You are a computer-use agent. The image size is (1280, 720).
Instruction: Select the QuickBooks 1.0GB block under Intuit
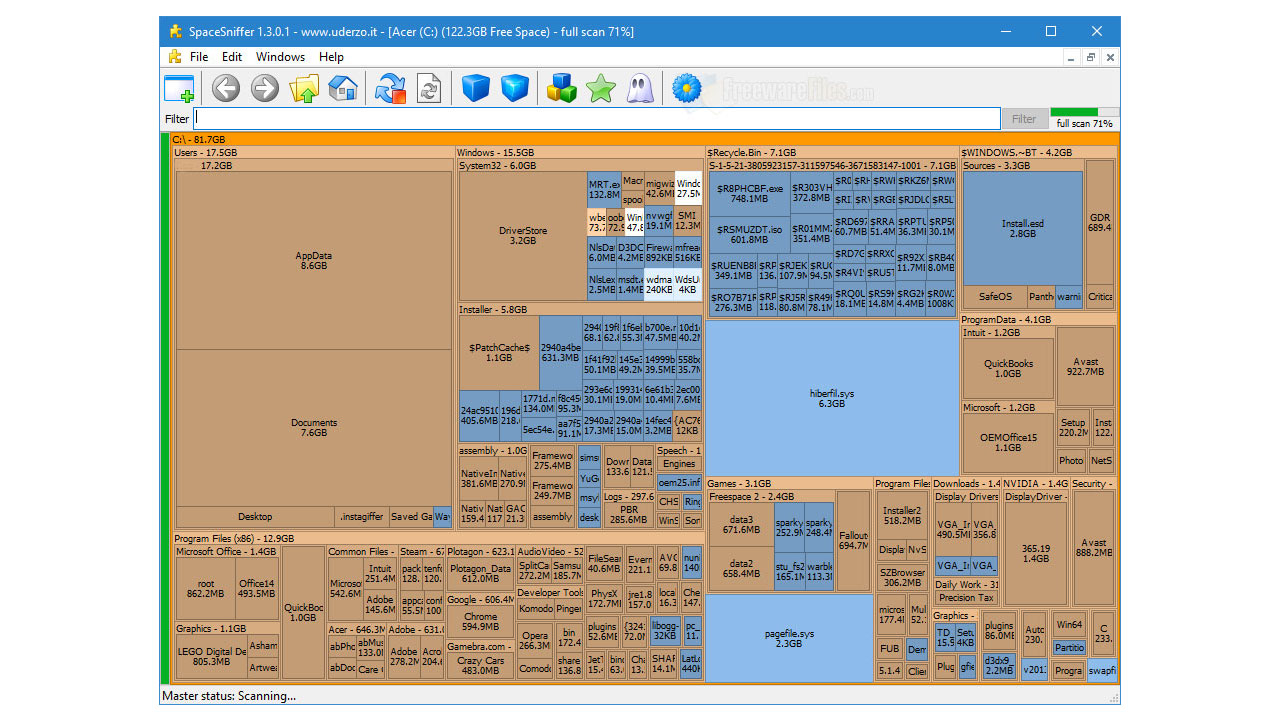click(x=1008, y=369)
